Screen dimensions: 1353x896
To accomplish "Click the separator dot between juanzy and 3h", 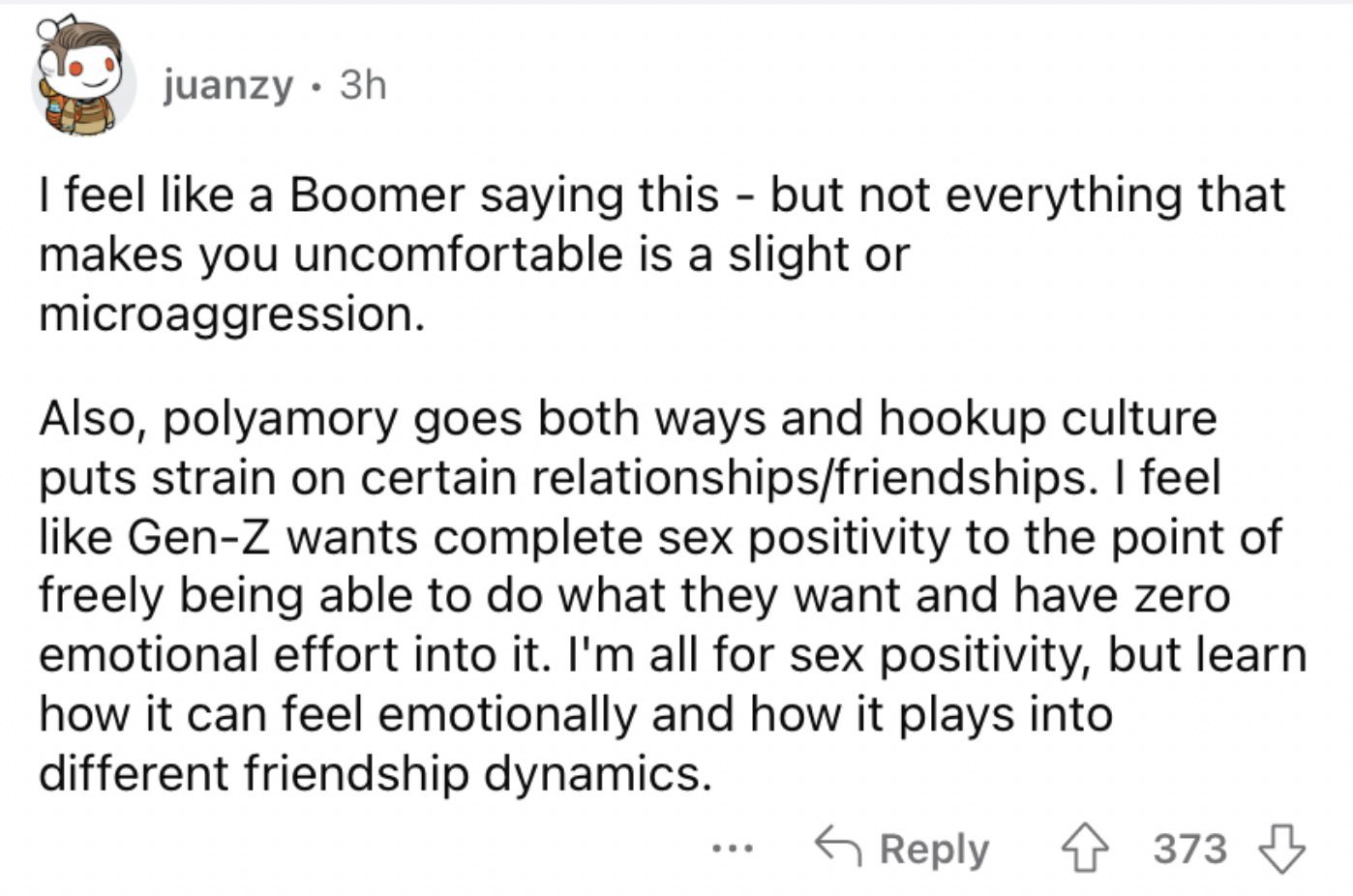I will click(x=316, y=88).
